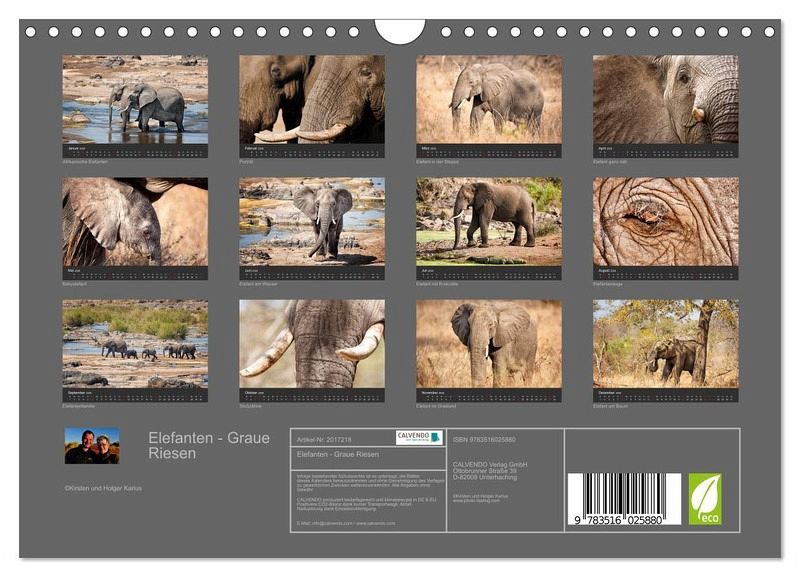This screenshot has height=577, width=800.
Task: Click the February calendar date strip
Action: pos(312,151)
